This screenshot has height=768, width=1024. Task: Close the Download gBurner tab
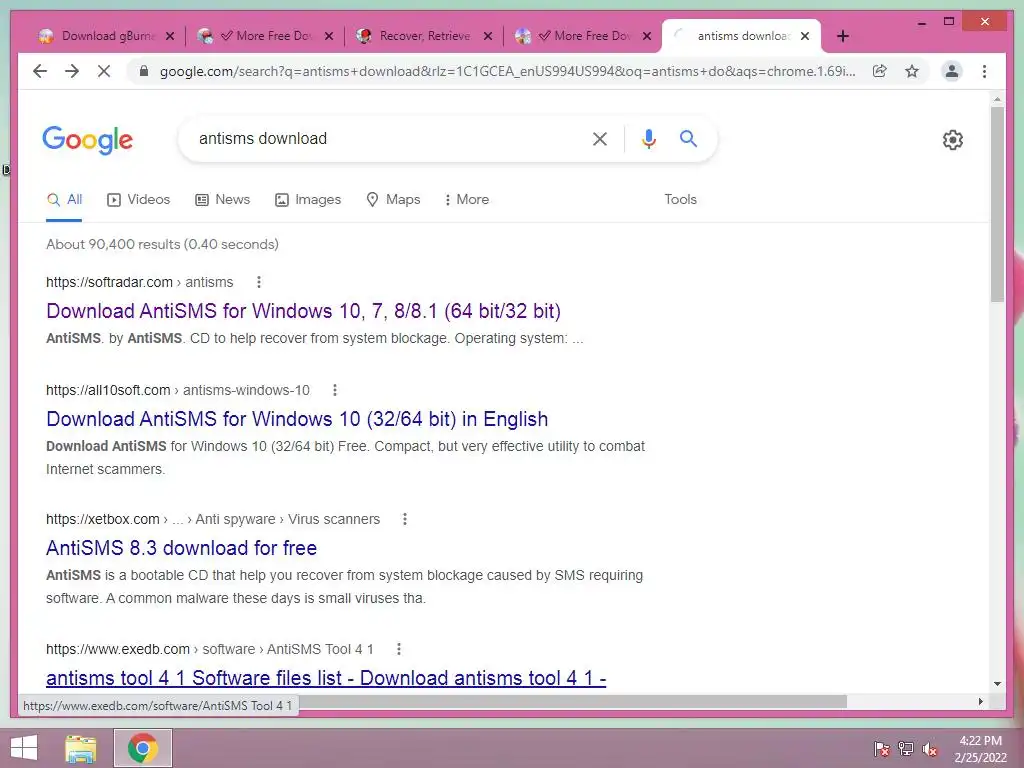pos(170,36)
